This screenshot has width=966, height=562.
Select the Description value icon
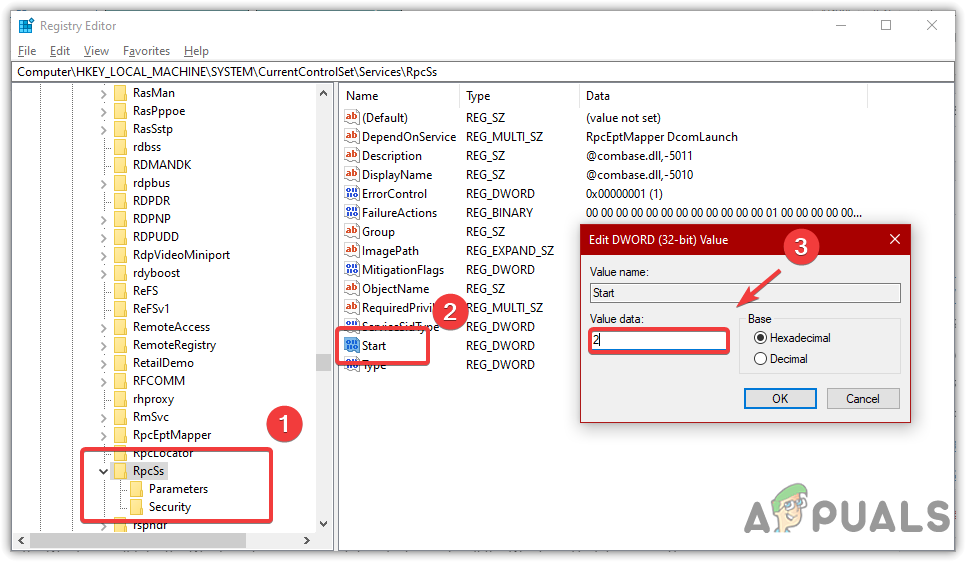pos(352,155)
